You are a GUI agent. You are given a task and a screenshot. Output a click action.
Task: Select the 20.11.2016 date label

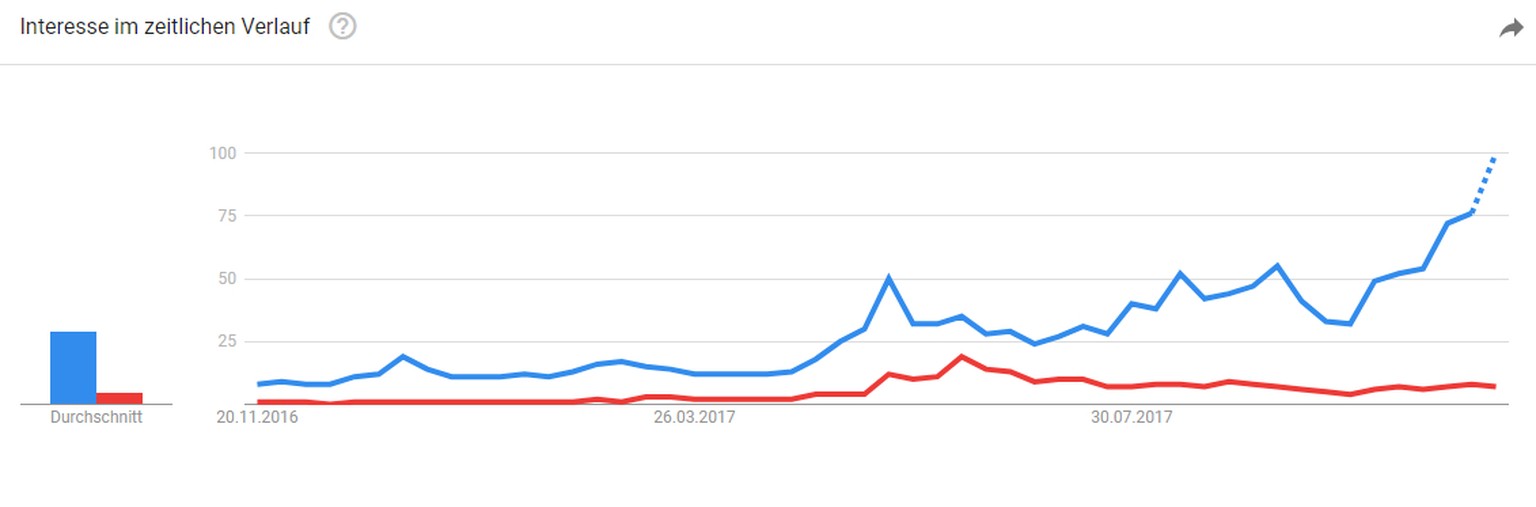click(258, 417)
